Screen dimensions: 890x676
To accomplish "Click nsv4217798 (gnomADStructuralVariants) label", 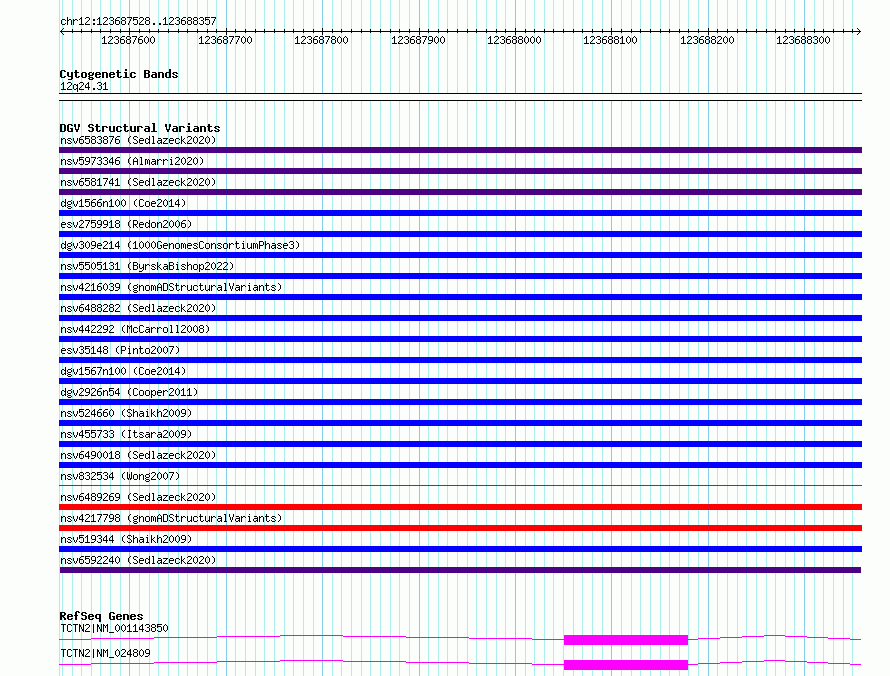I will pyautogui.click(x=171, y=518).
